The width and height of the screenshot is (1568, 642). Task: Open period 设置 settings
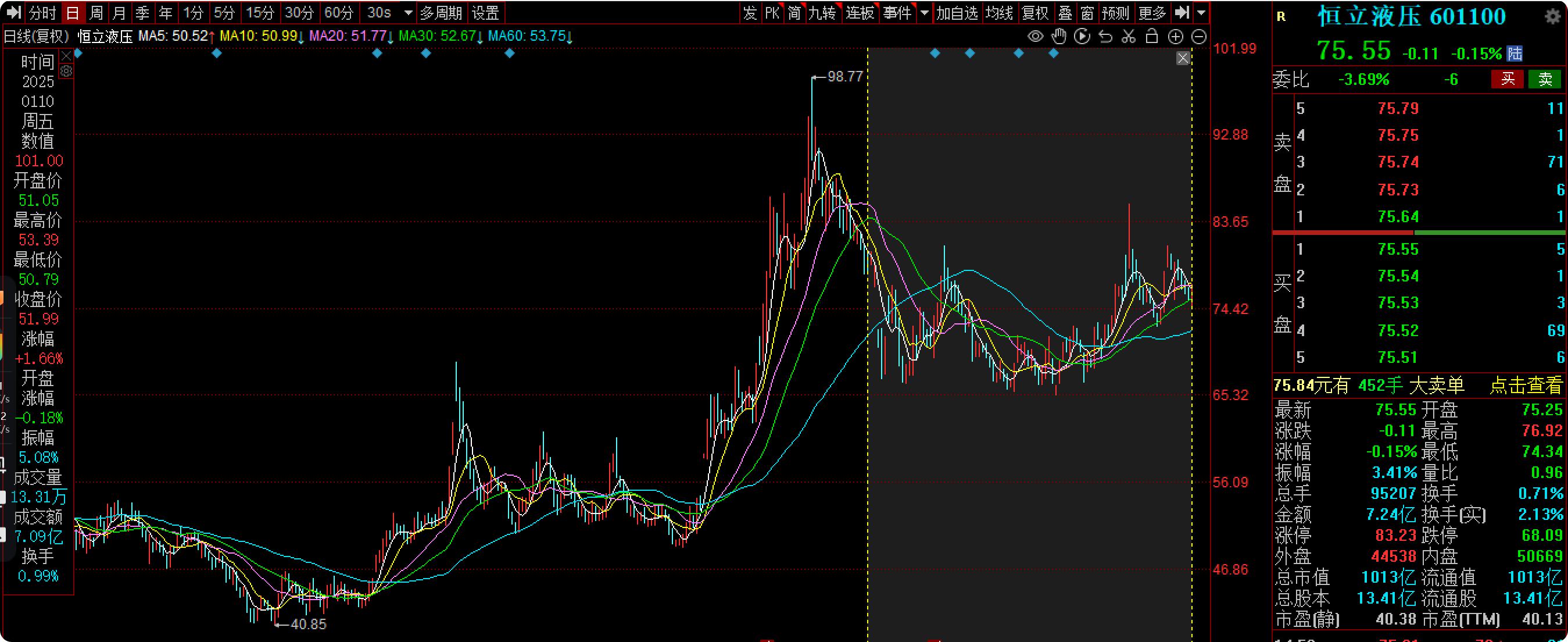tap(486, 13)
